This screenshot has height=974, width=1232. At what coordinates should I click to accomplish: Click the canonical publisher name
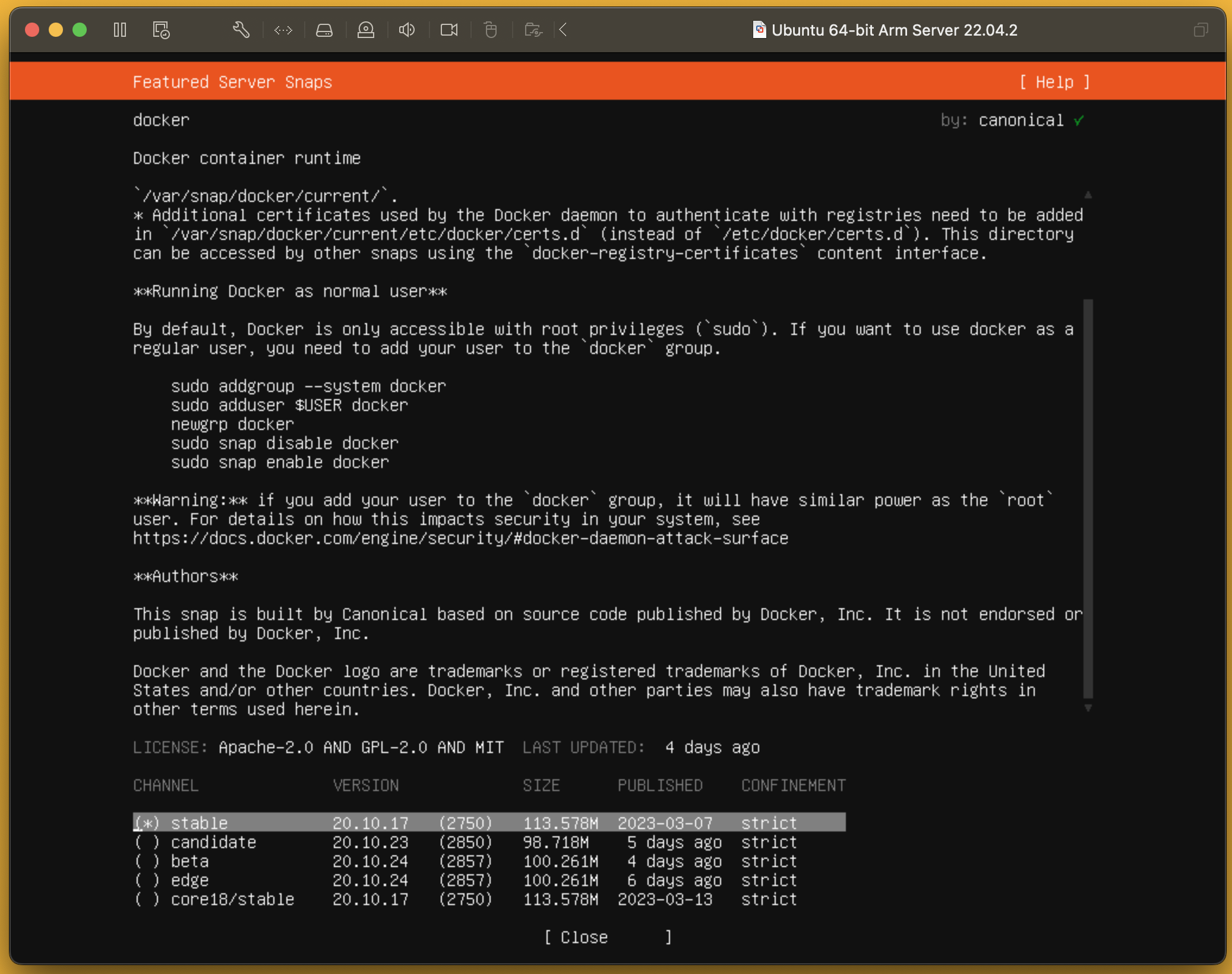click(x=1021, y=120)
